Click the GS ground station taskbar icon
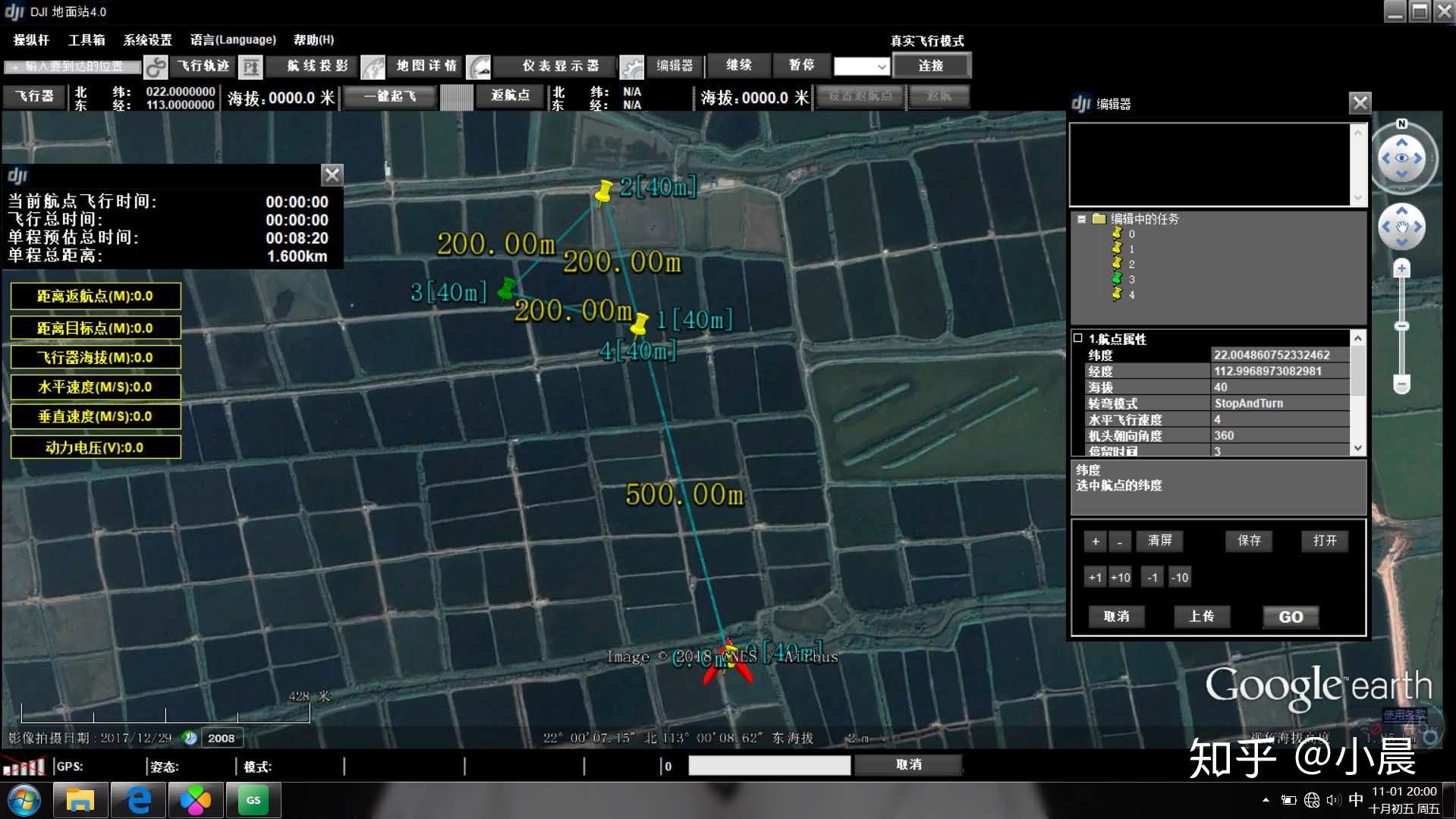This screenshot has height=819, width=1456. coord(253,801)
